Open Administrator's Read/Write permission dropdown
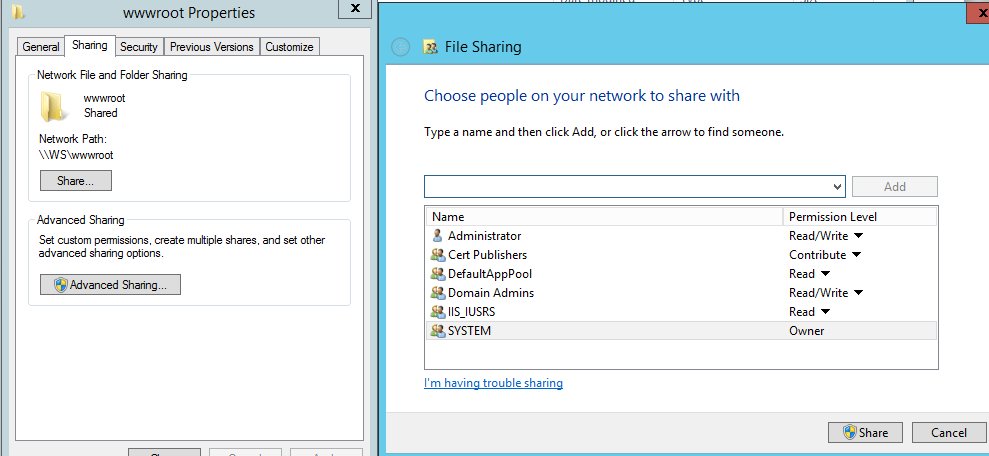The image size is (989, 456). pyautogui.click(x=857, y=236)
